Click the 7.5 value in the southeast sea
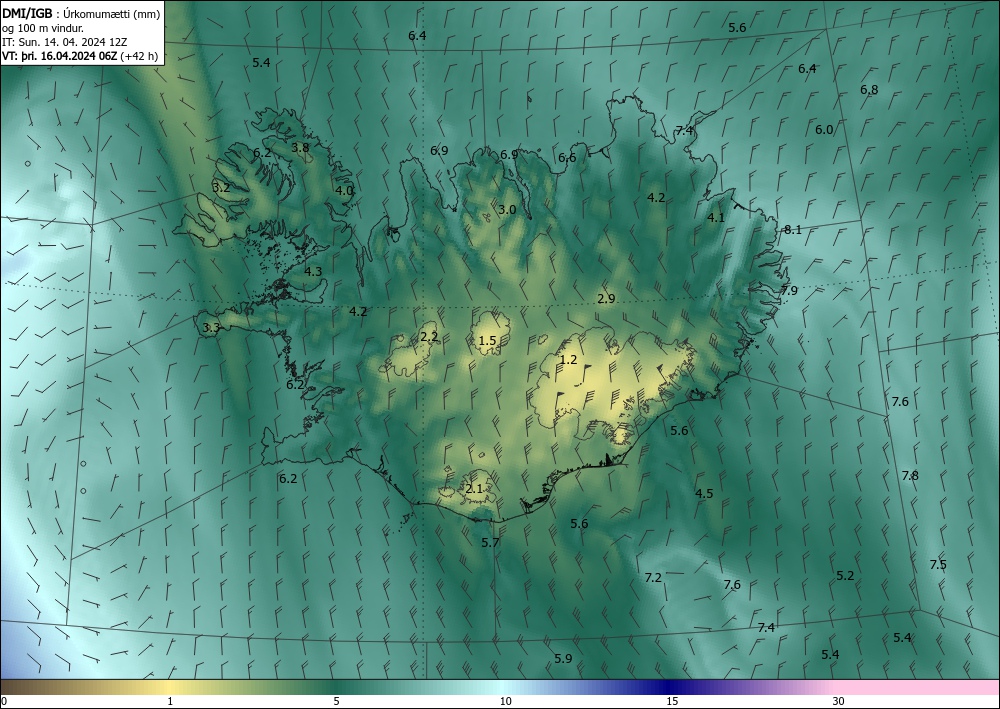Image resolution: width=1000 pixels, height=709 pixels. coord(938,564)
